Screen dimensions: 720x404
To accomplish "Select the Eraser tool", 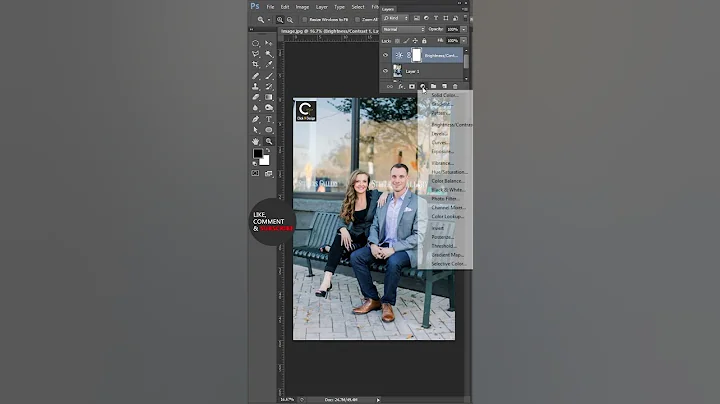I will click(x=256, y=97).
